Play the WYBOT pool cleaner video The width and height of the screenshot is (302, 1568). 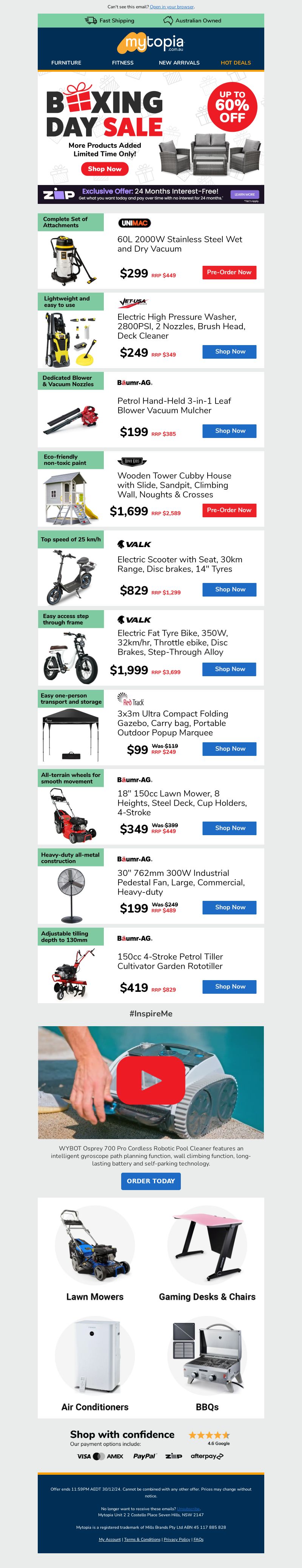coord(151,1081)
